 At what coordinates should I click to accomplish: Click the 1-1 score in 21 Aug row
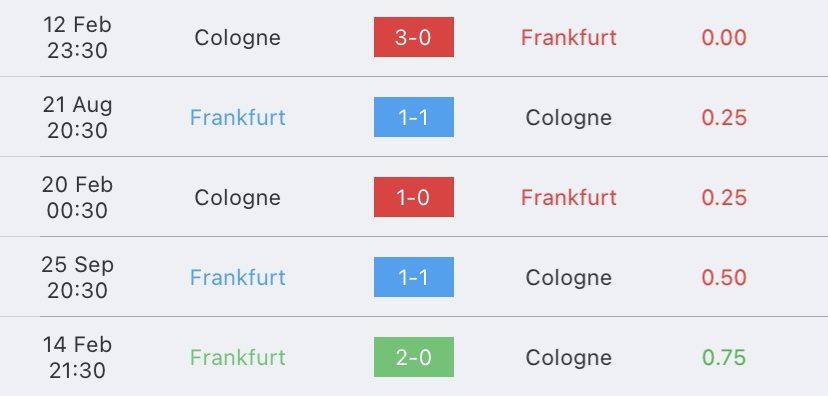click(413, 117)
